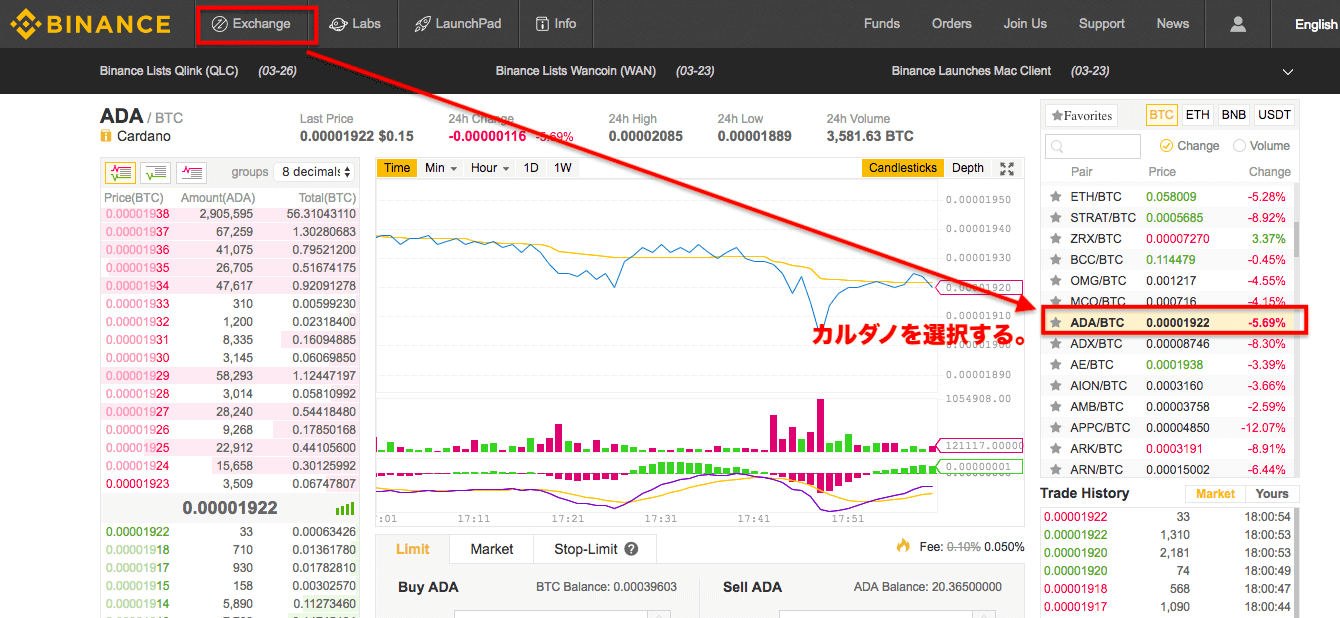Show the Favorites pair list
This screenshot has width=1340, height=618.
1081,116
